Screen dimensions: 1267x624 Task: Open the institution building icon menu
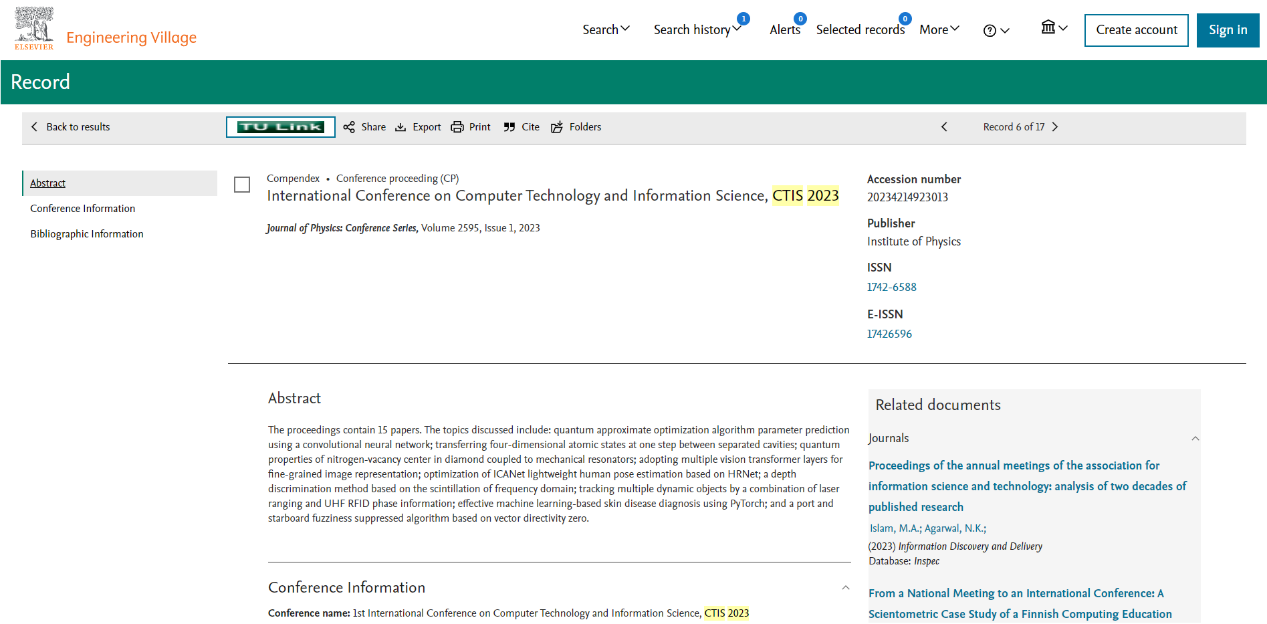tap(1054, 29)
